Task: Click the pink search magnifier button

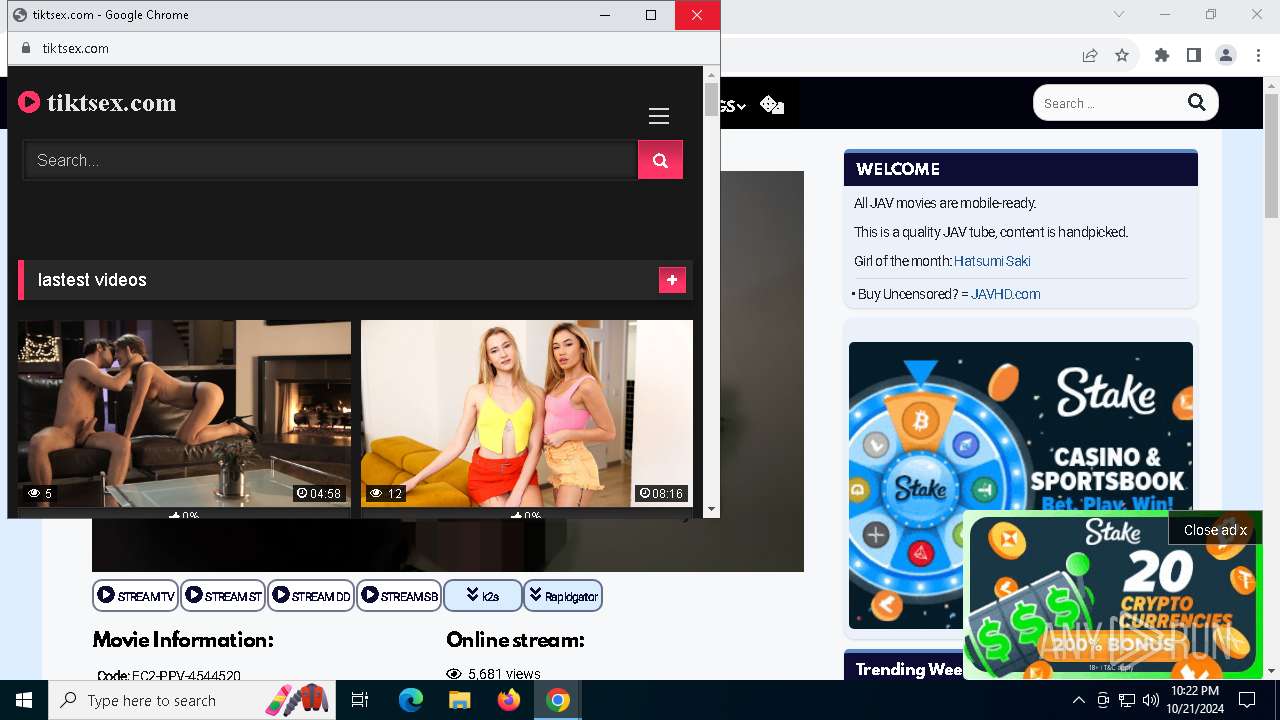Action: 660,160
